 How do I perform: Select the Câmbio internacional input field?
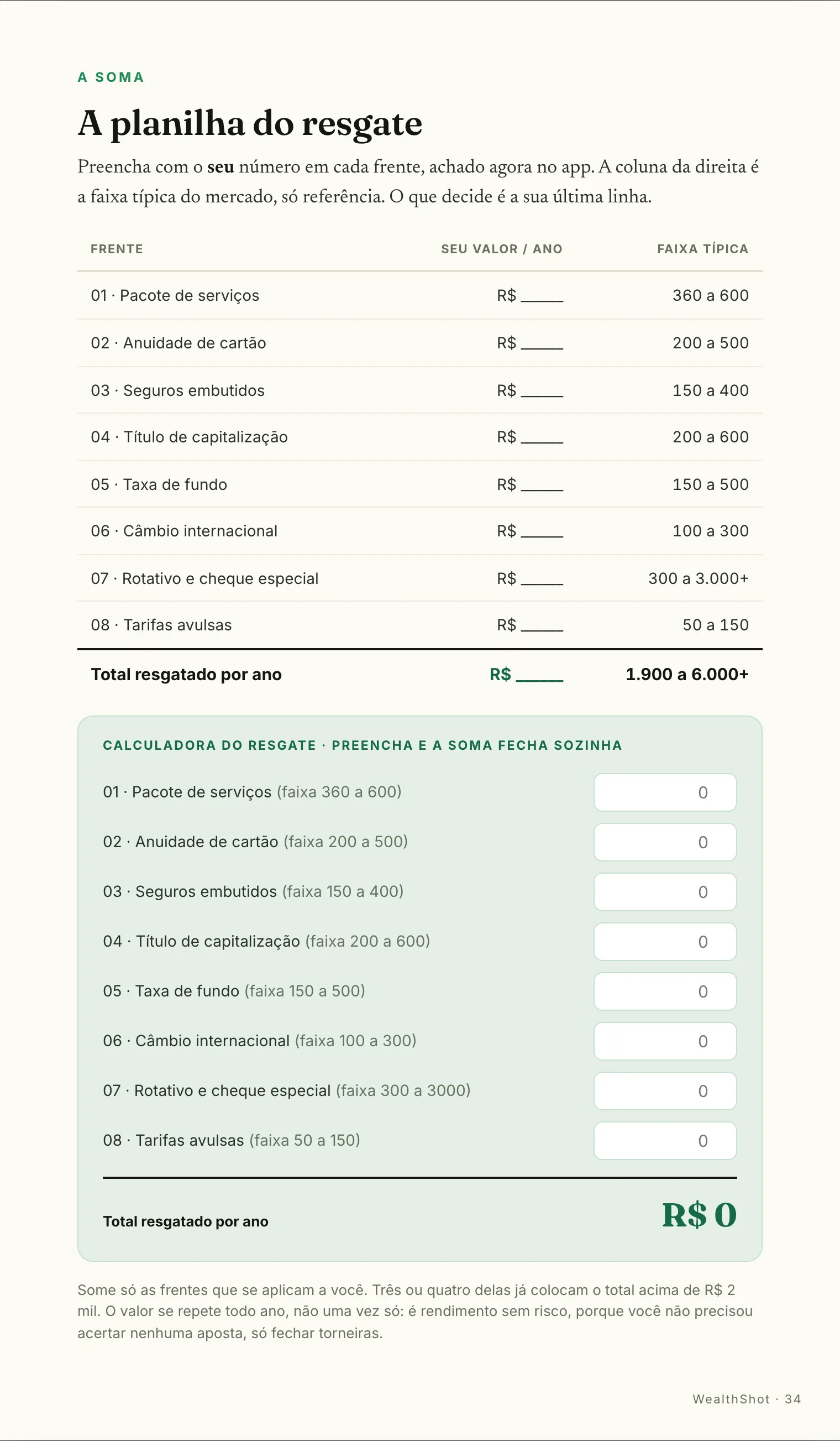[x=665, y=1041]
